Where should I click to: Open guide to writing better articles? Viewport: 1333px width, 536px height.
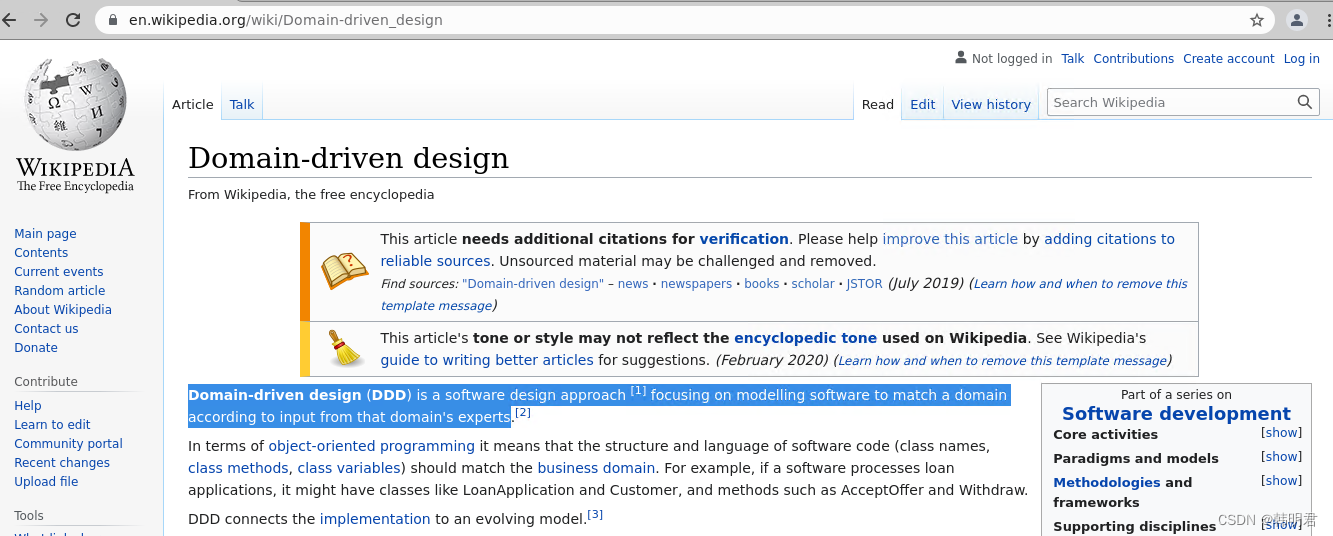point(487,360)
